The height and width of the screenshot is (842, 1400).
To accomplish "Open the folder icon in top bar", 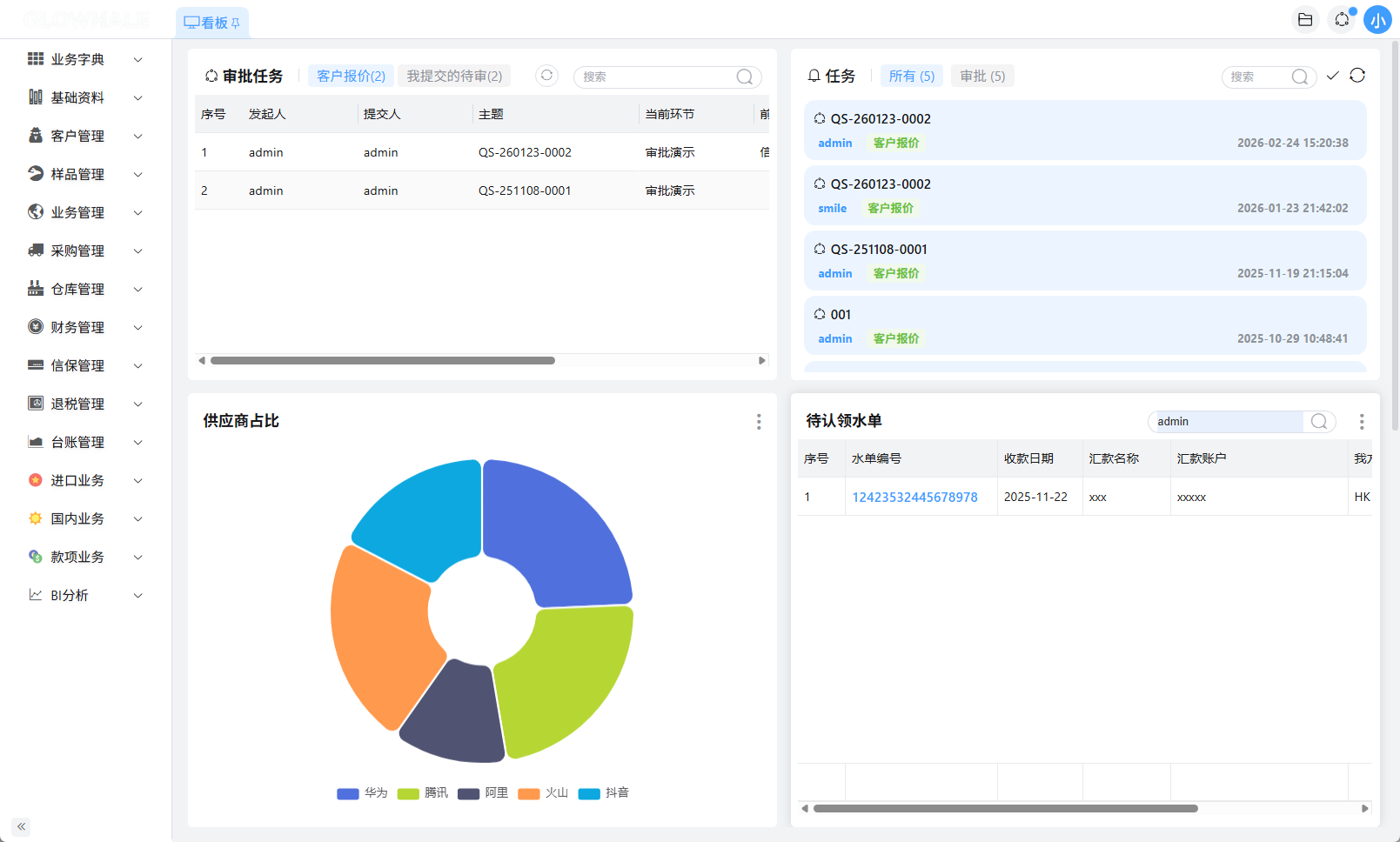I will tap(1305, 19).
